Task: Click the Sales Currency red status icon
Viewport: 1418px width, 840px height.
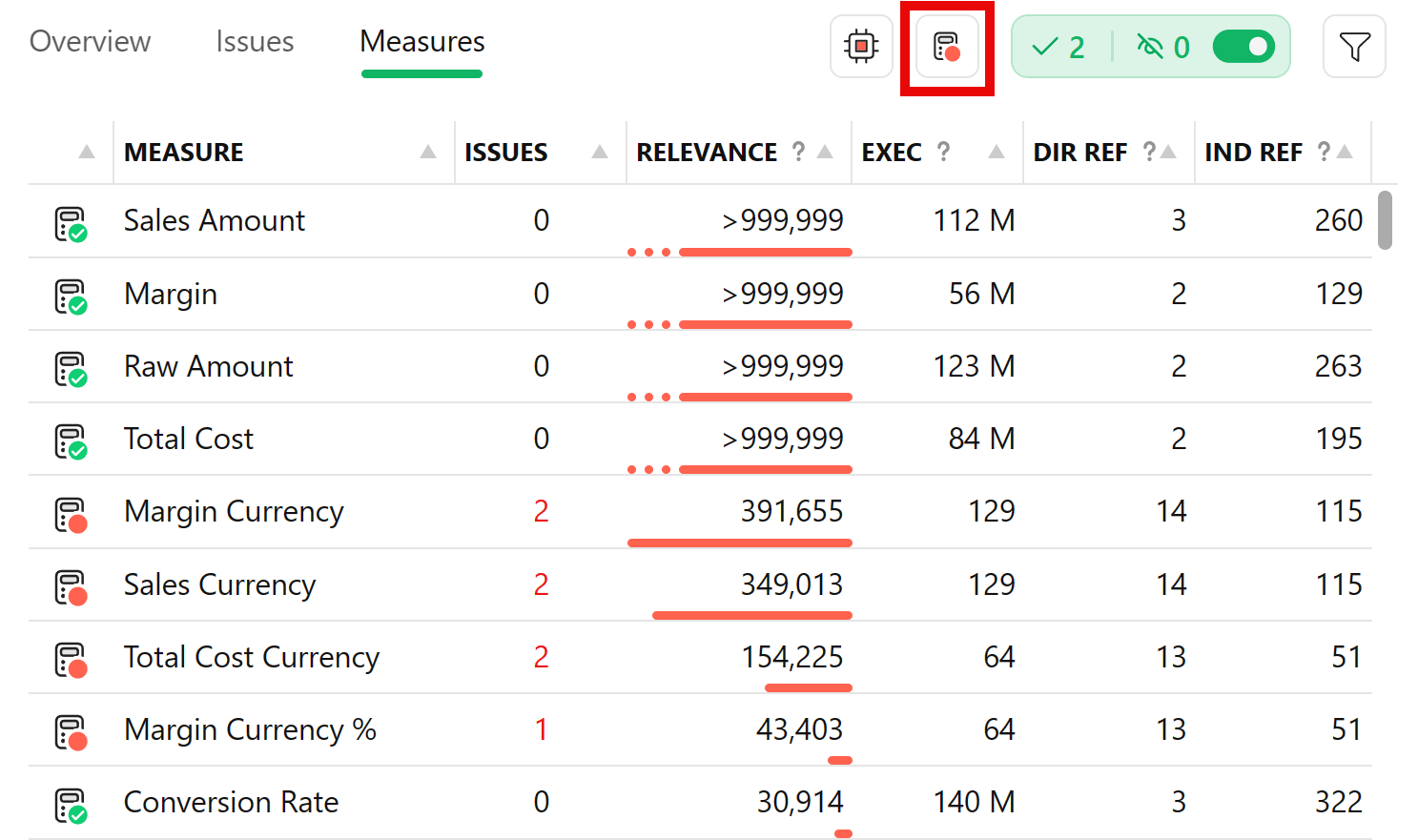Action: (71, 587)
